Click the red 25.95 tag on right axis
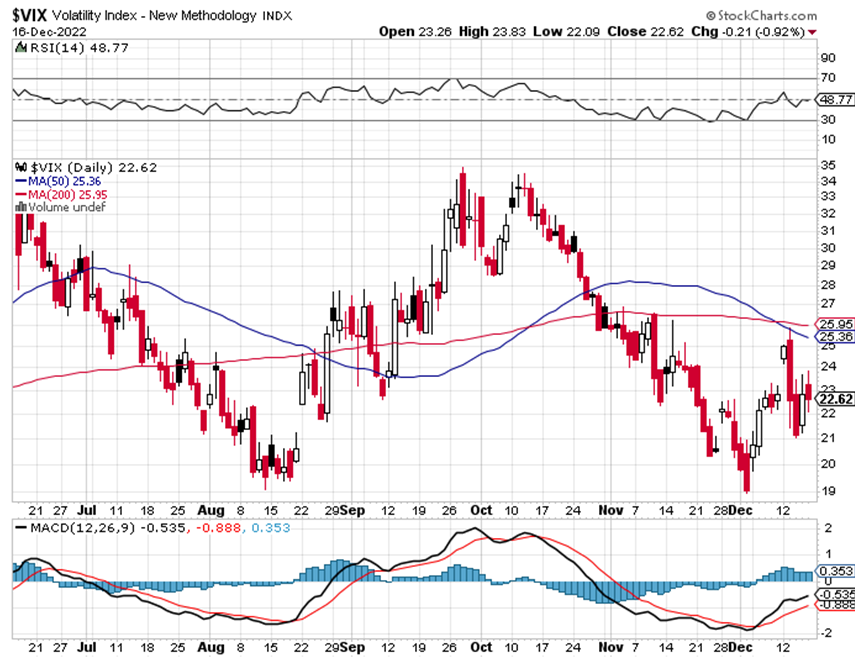 pyautogui.click(x=834, y=324)
